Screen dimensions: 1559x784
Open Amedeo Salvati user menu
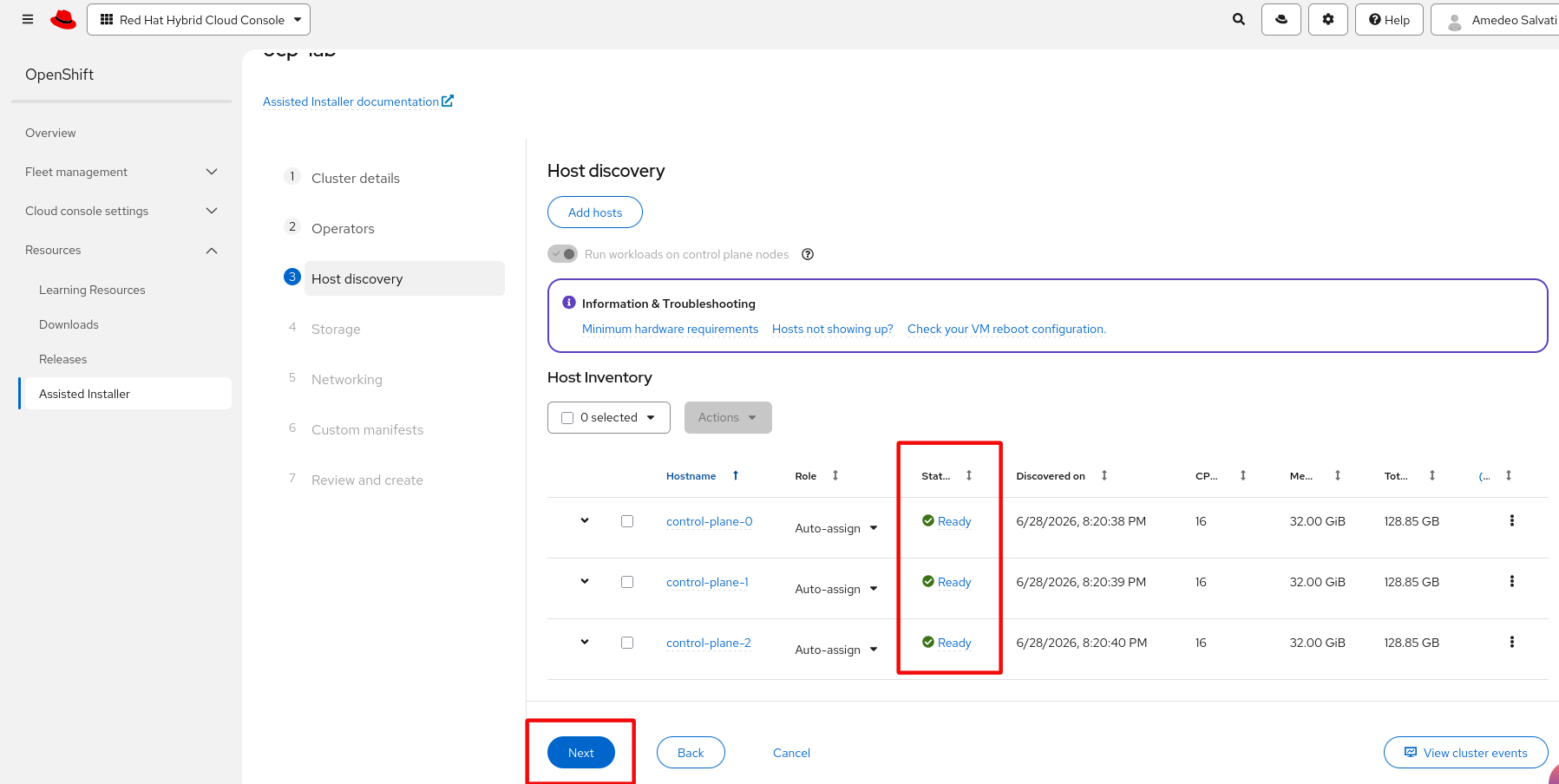[1495, 19]
